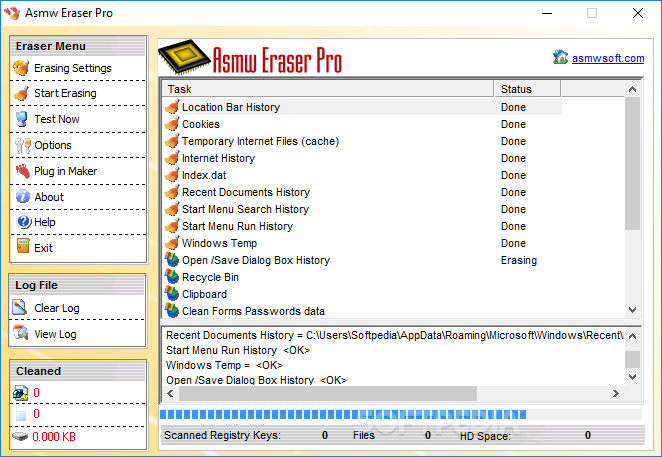Click the broom icon beside Windows Temp
This screenshot has height=457, width=662.
[x=172, y=243]
